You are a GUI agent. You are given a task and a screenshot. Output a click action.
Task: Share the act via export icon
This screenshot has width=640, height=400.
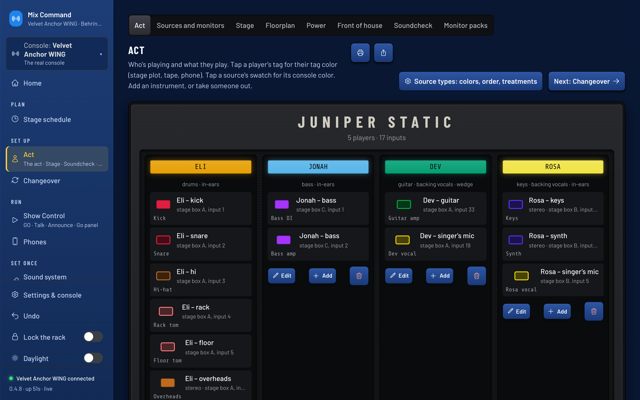[383, 53]
